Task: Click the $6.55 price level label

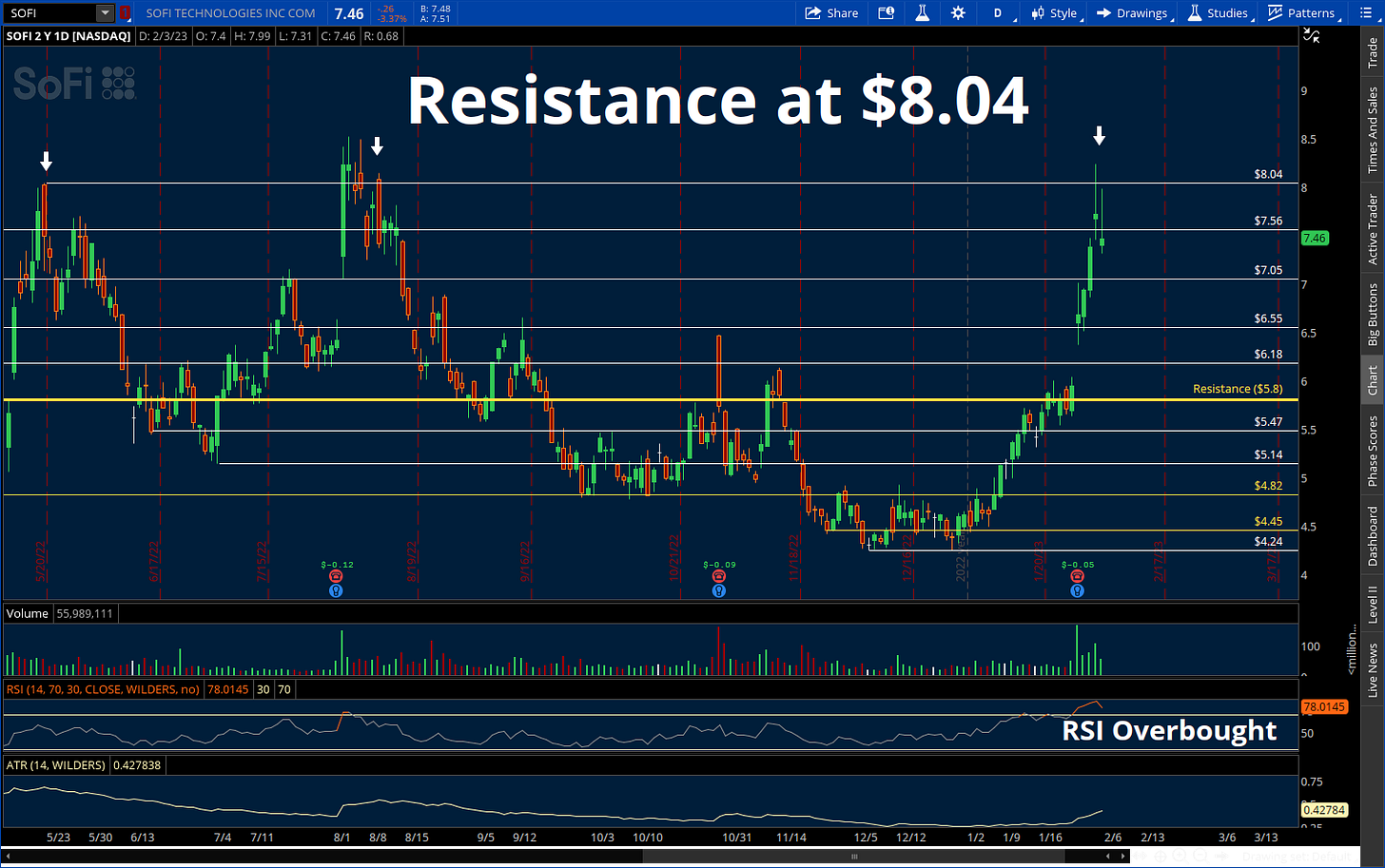Action: click(1268, 318)
